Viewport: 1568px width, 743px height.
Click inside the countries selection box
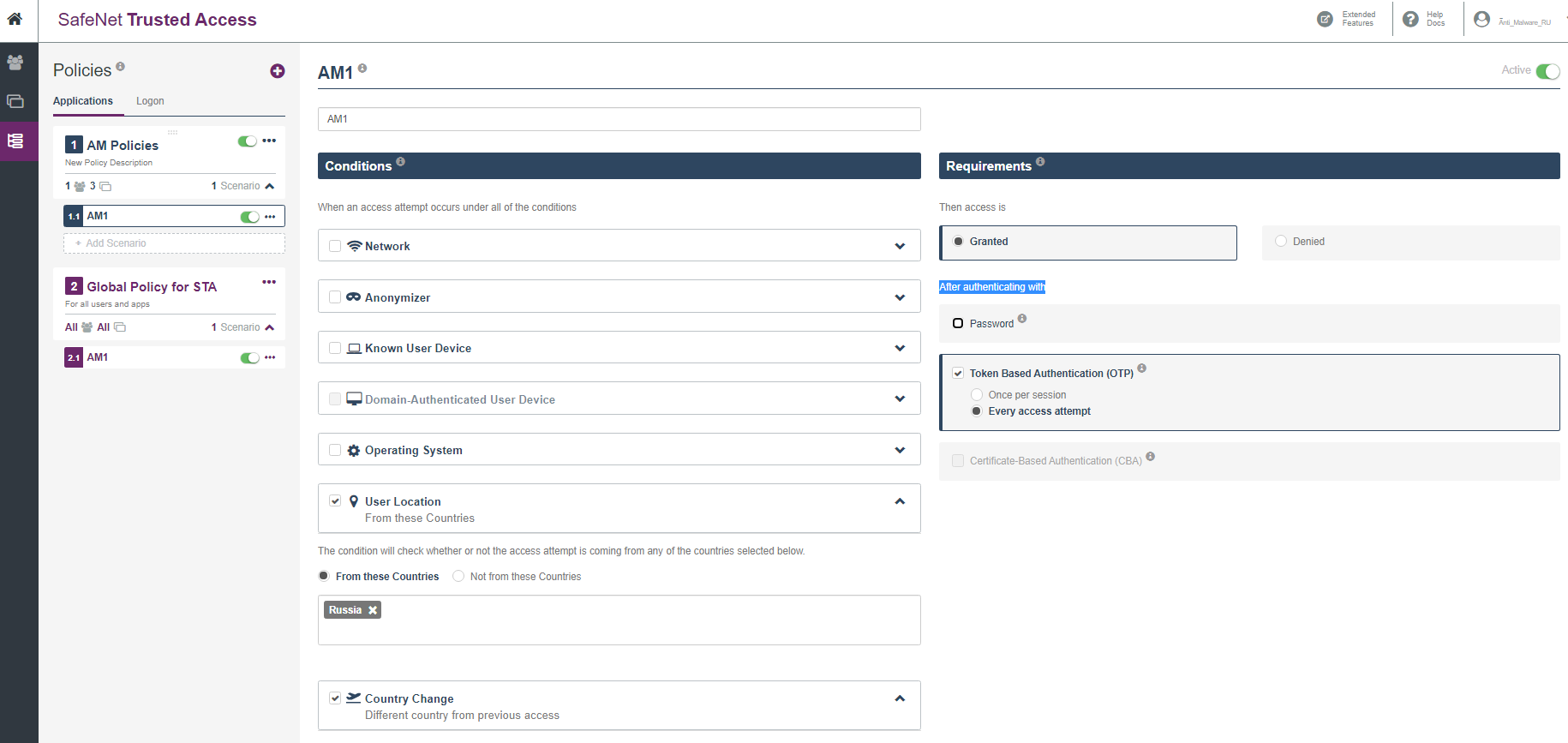(x=619, y=620)
